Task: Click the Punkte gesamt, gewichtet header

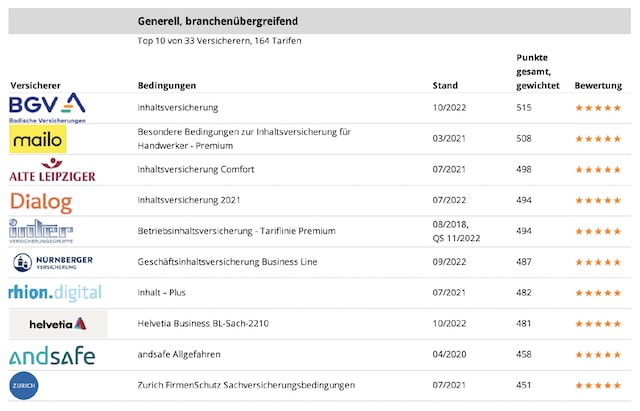Action: [x=538, y=71]
